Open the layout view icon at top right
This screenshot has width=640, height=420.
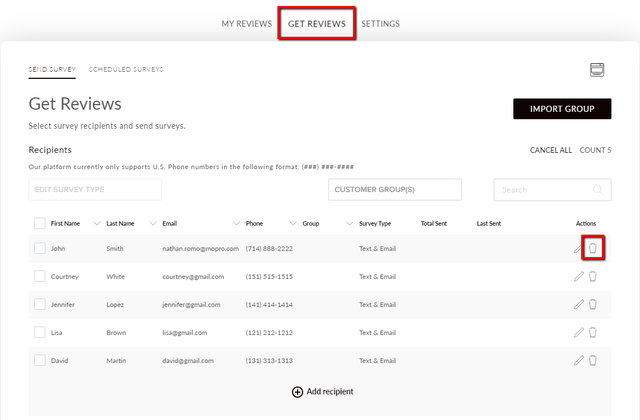(597, 70)
